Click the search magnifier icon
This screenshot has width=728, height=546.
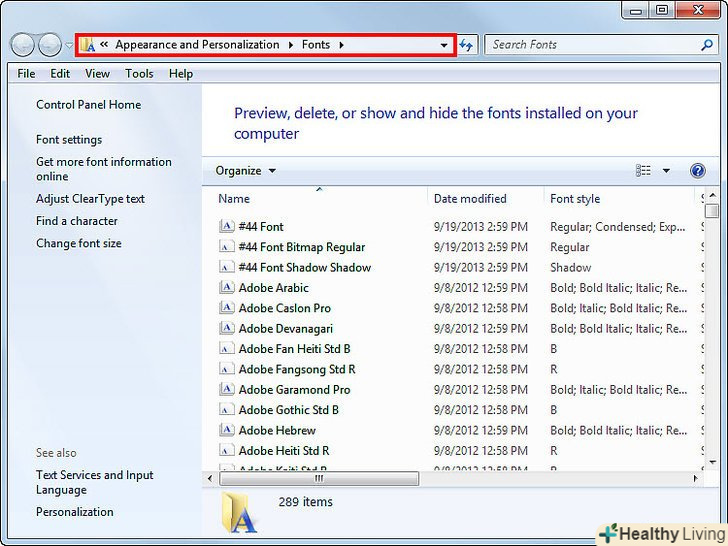click(x=708, y=45)
